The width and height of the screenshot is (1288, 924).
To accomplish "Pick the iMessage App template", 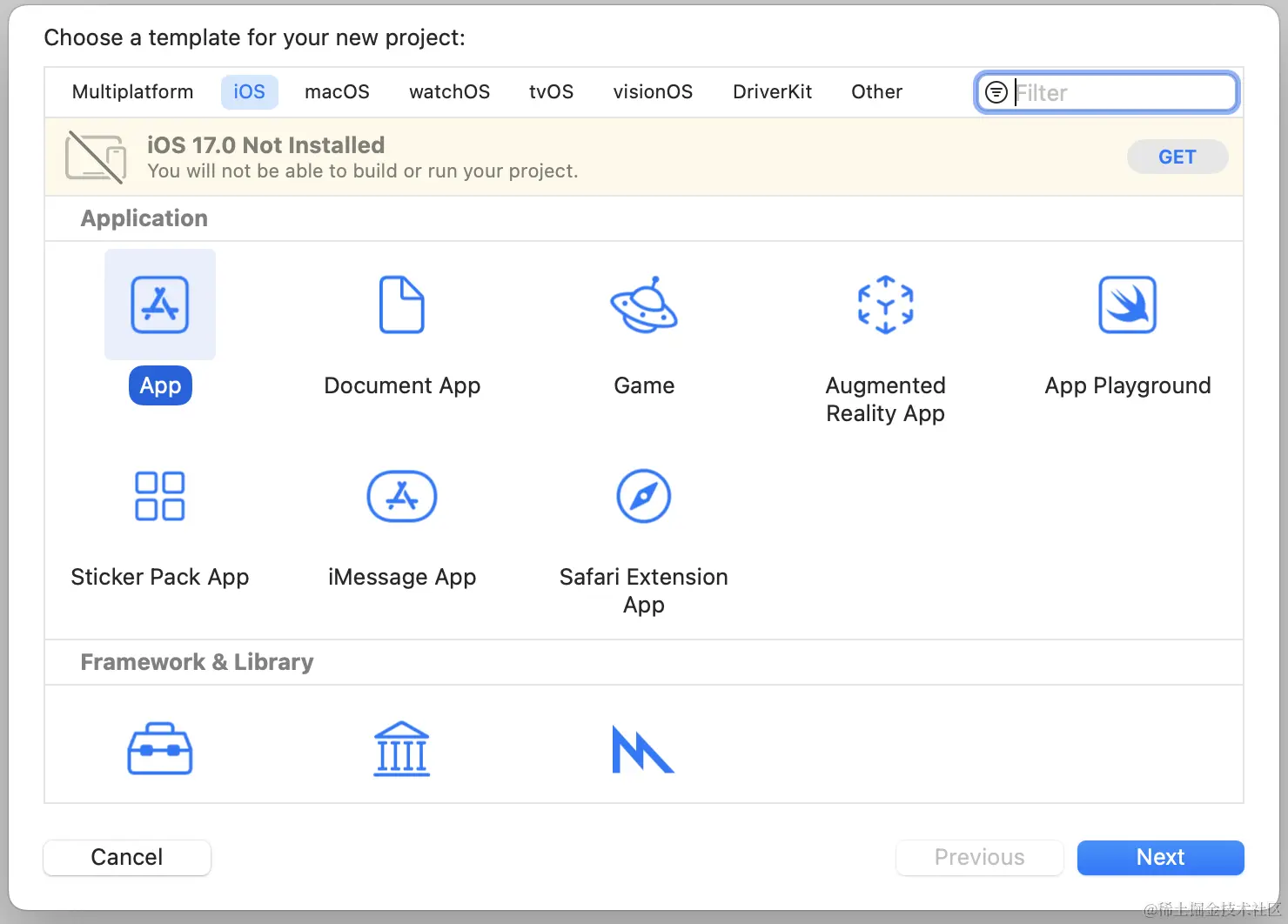I will [x=401, y=496].
